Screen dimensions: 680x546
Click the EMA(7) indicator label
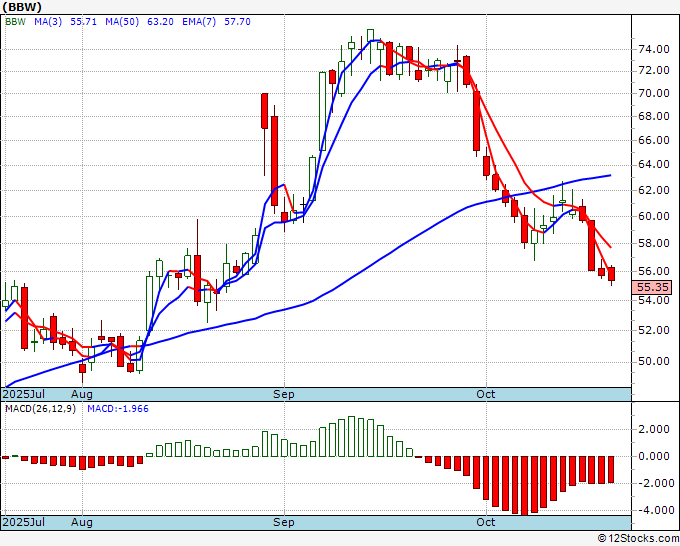pyautogui.click(x=199, y=22)
